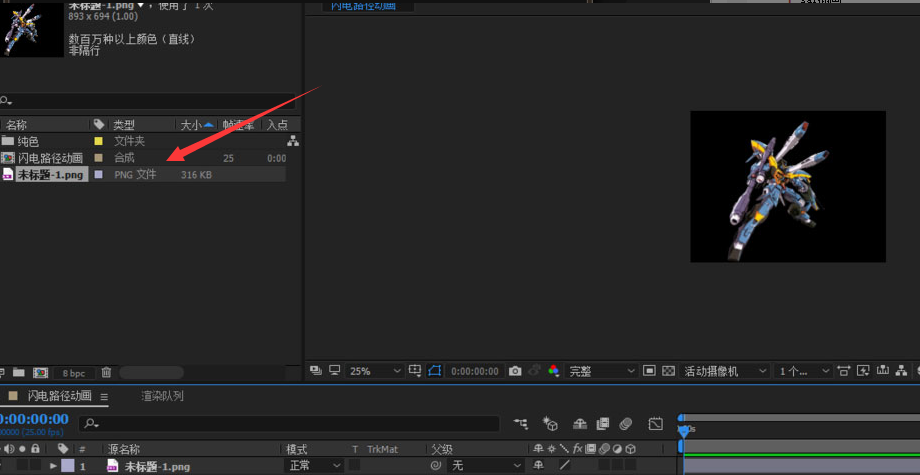The height and width of the screenshot is (475, 920).
Task: Open the RGB channel display icon
Action: [x=554, y=371]
